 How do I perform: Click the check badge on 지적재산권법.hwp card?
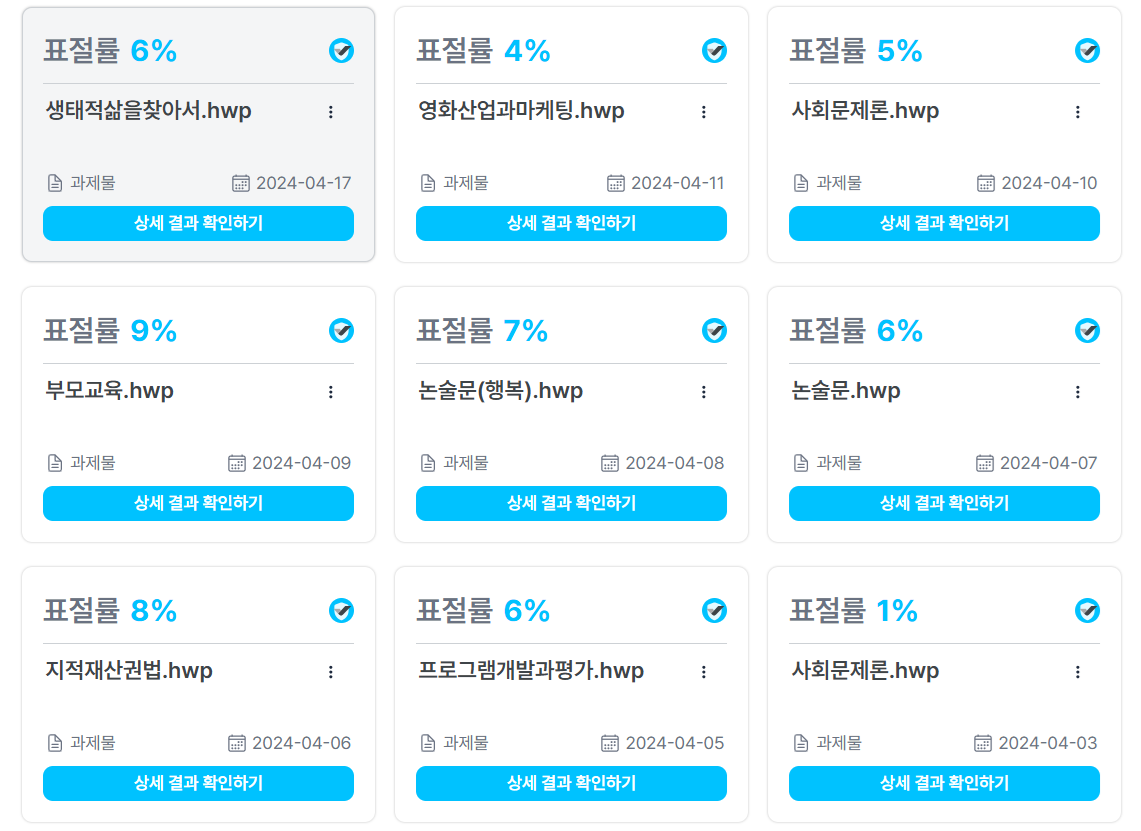pos(341,611)
